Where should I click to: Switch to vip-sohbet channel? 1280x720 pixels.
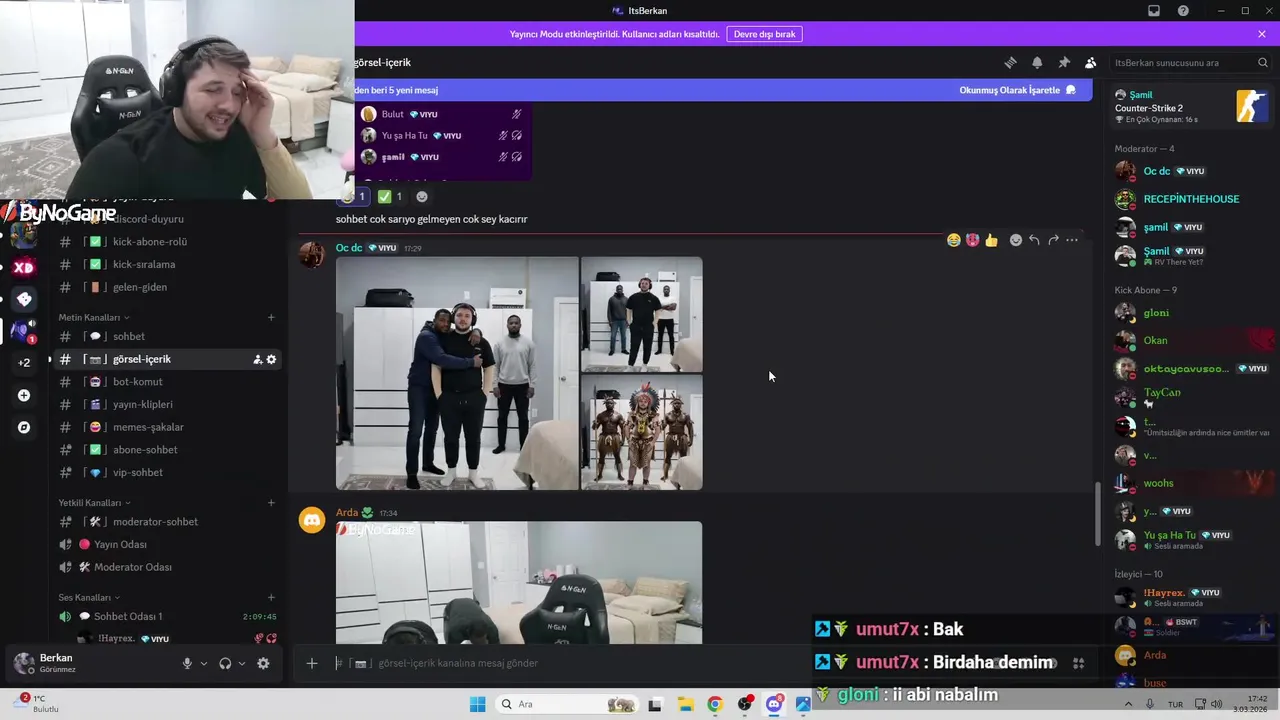(167, 473)
